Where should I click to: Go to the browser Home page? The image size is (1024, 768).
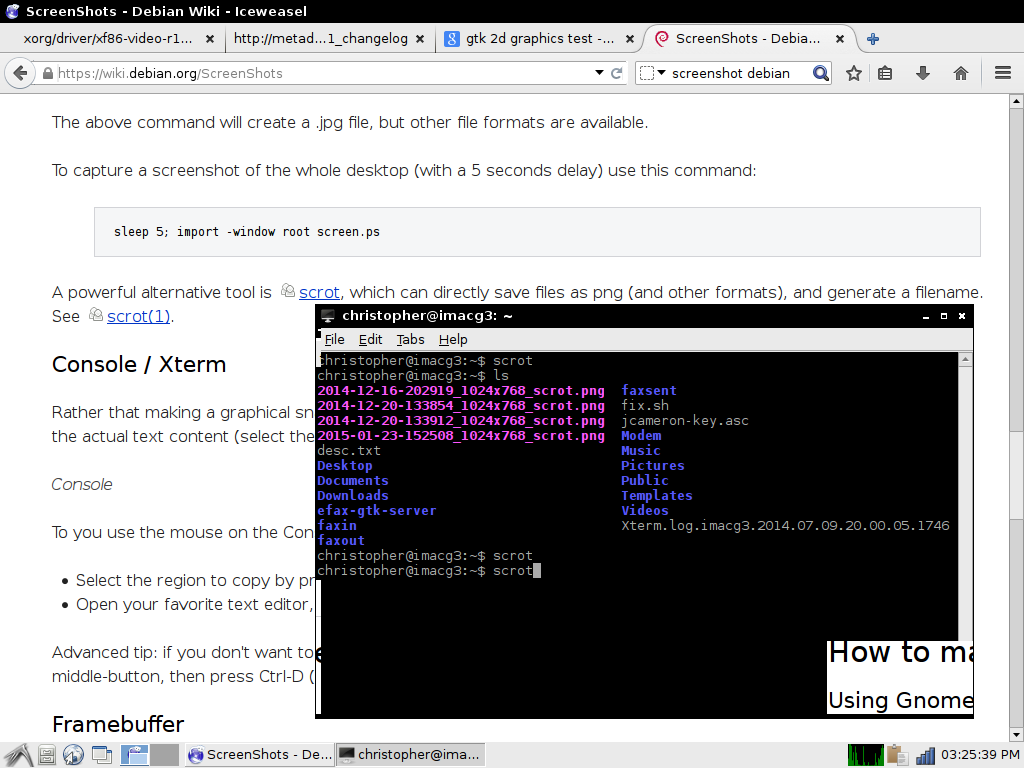pos(961,73)
